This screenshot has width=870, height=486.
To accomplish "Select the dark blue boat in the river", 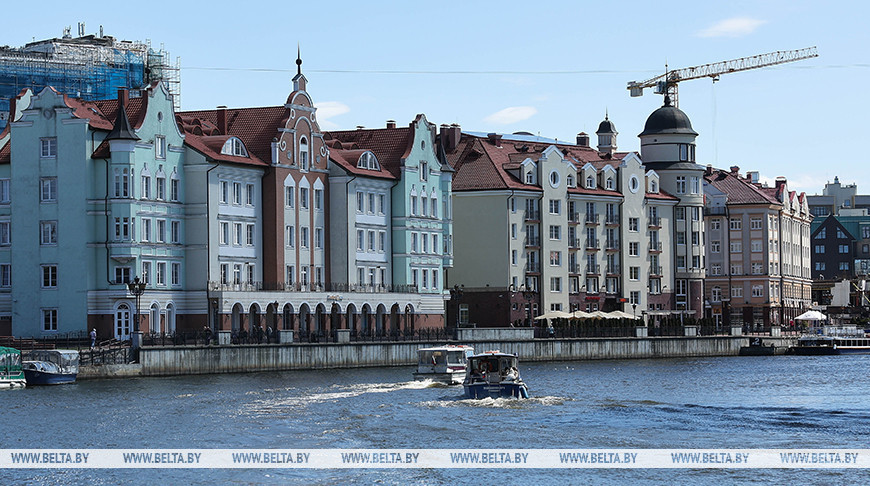I will [494, 377].
